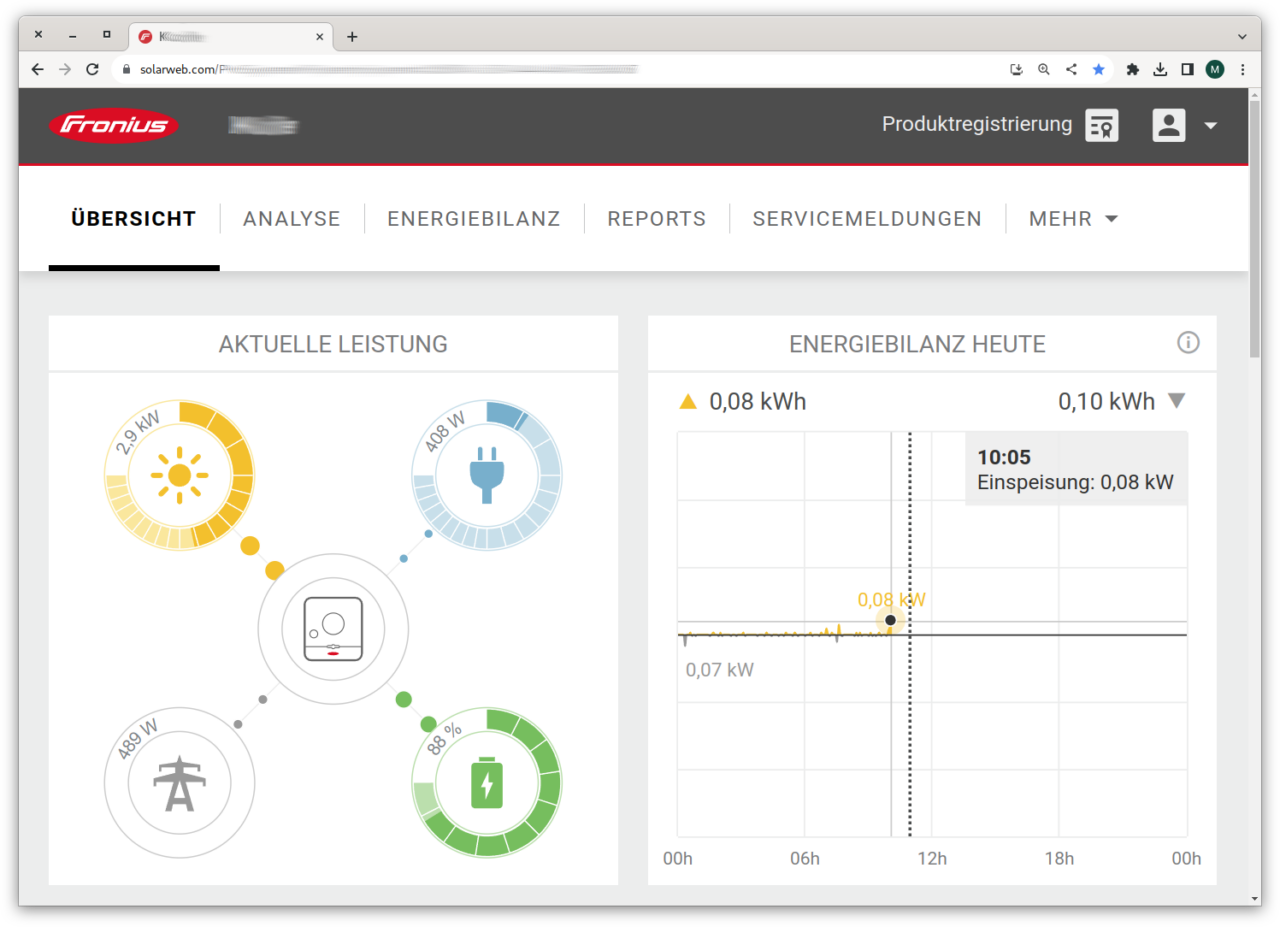The height and width of the screenshot is (927, 1280).
Task: Open the Energiebilanz Heute info icon
Action: pyautogui.click(x=1188, y=343)
